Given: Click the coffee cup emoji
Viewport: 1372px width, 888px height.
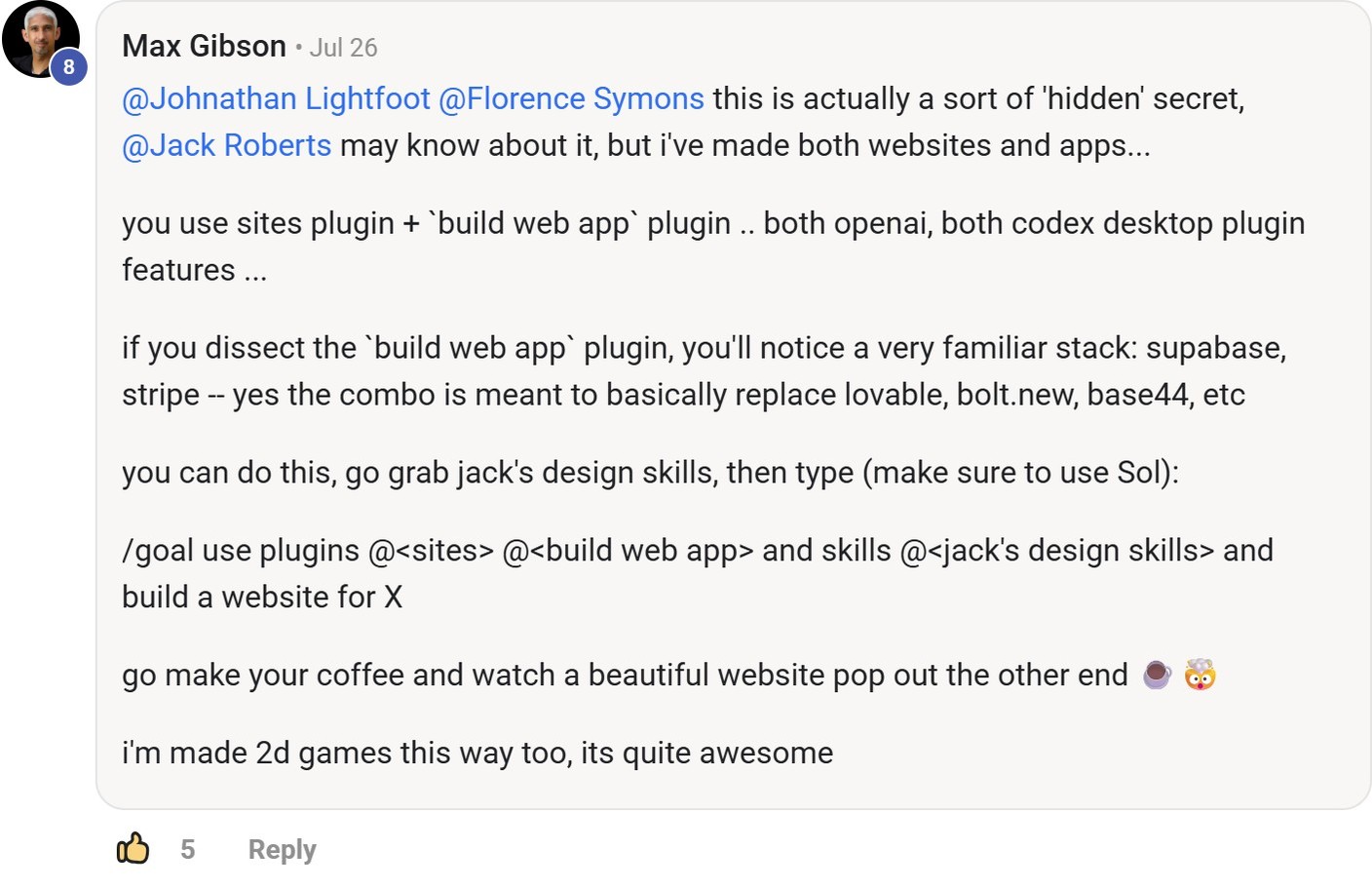Looking at the screenshot, I should click(x=1157, y=675).
